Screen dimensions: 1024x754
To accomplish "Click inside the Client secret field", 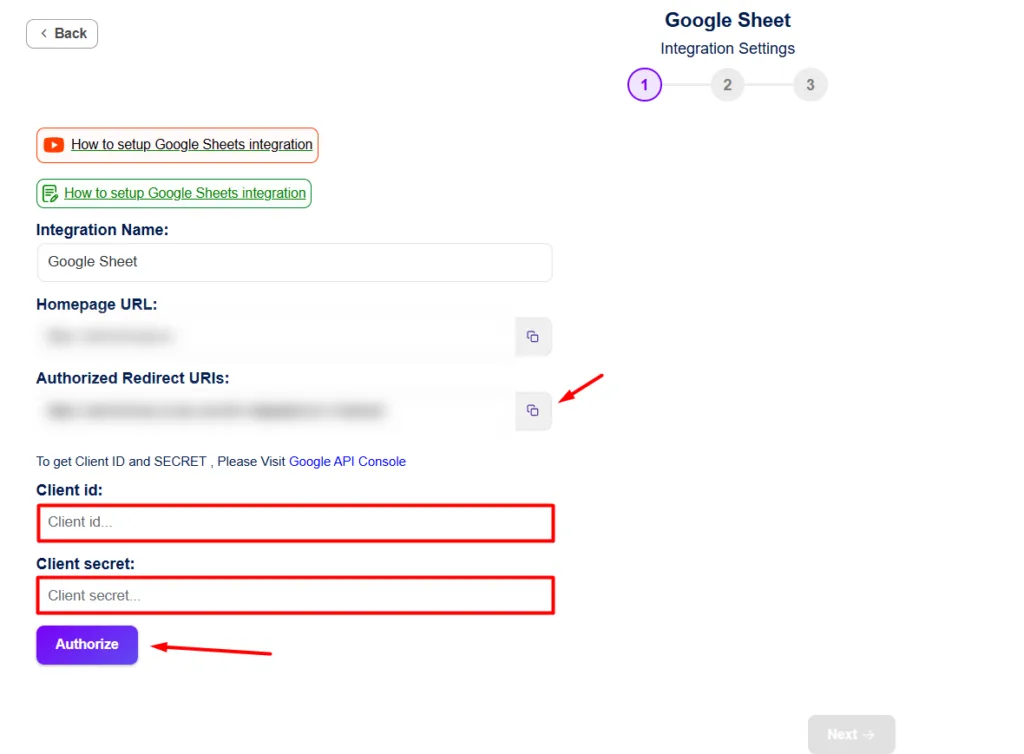I will [295, 595].
